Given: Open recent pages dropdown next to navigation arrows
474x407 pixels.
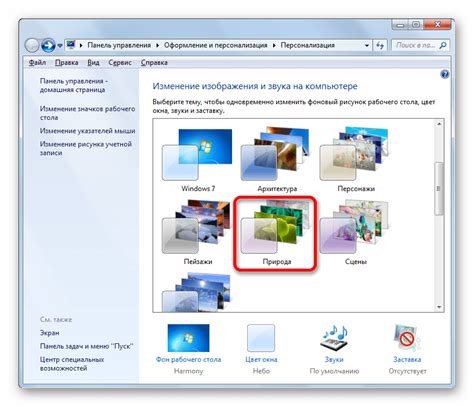Looking at the screenshot, I should (60, 46).
